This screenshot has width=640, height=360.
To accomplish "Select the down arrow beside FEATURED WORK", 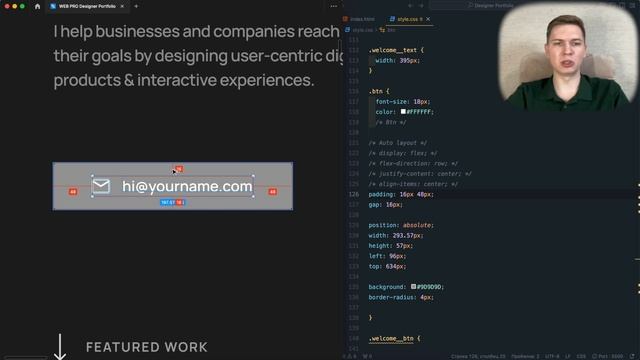I will 60,347.
